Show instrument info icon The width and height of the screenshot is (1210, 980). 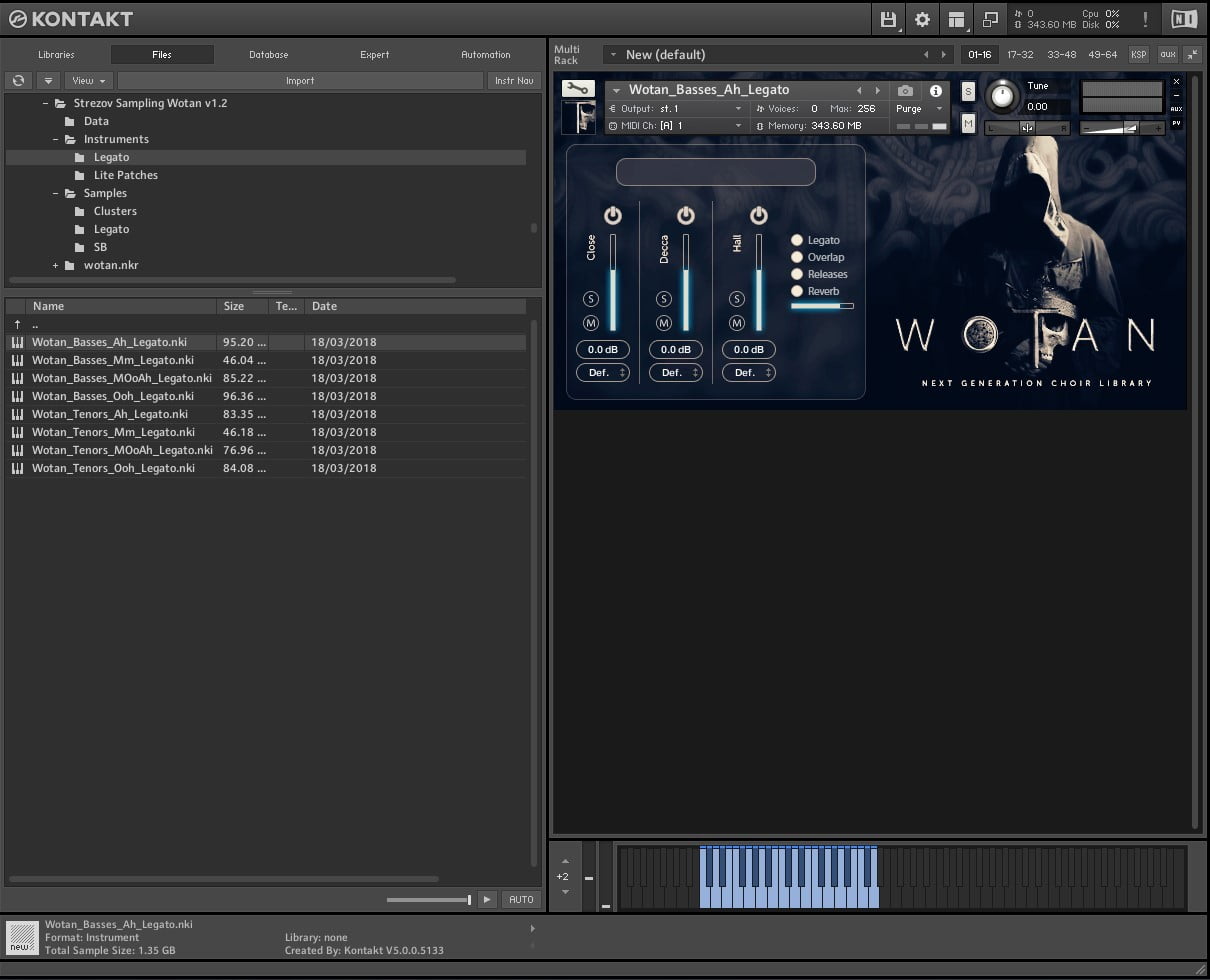click(x=936, y=91)
